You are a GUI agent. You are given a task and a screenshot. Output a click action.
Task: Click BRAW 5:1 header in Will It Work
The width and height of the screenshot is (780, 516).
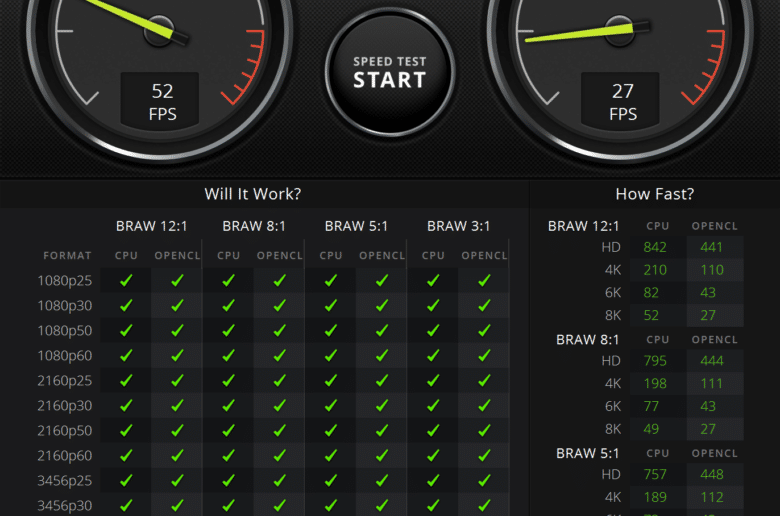coord(356,226)
